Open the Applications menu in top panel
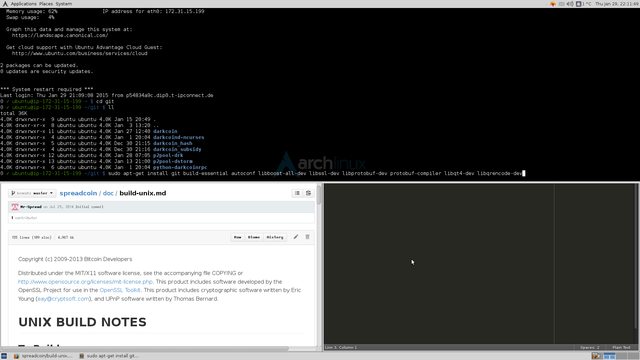 click(x=23, y=4)
